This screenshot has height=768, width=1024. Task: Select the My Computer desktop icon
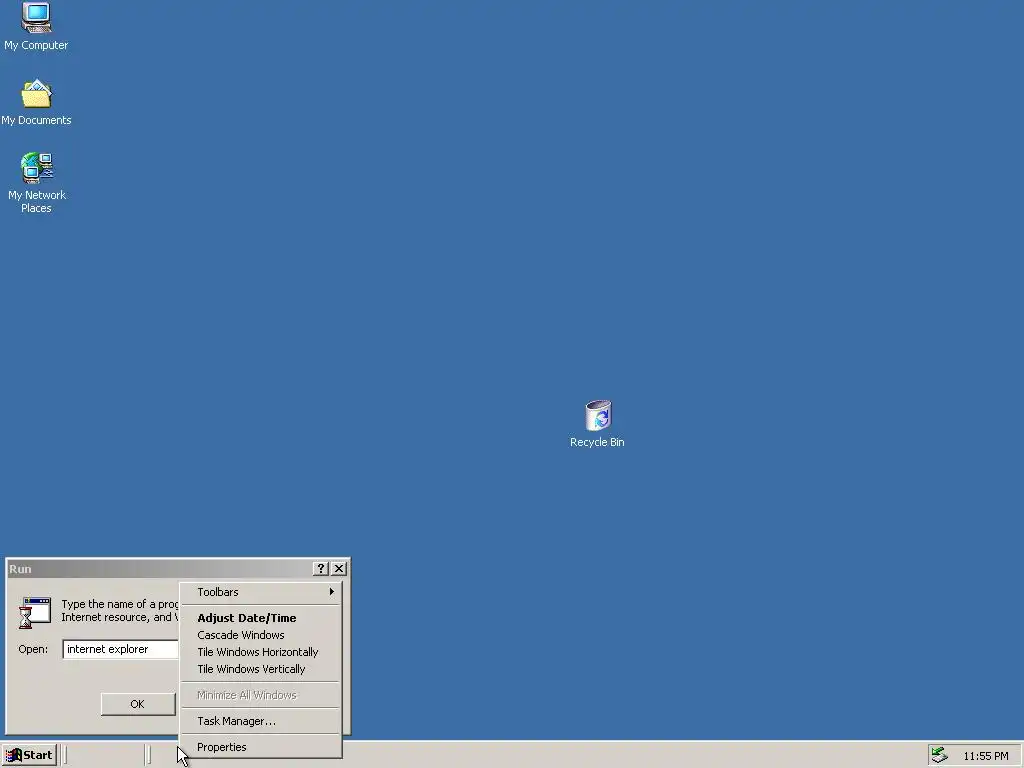36,26
